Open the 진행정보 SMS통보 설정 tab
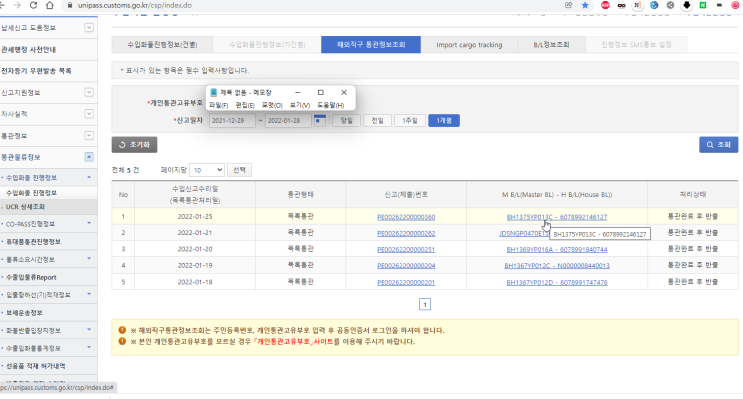 (x=636, y=45)
